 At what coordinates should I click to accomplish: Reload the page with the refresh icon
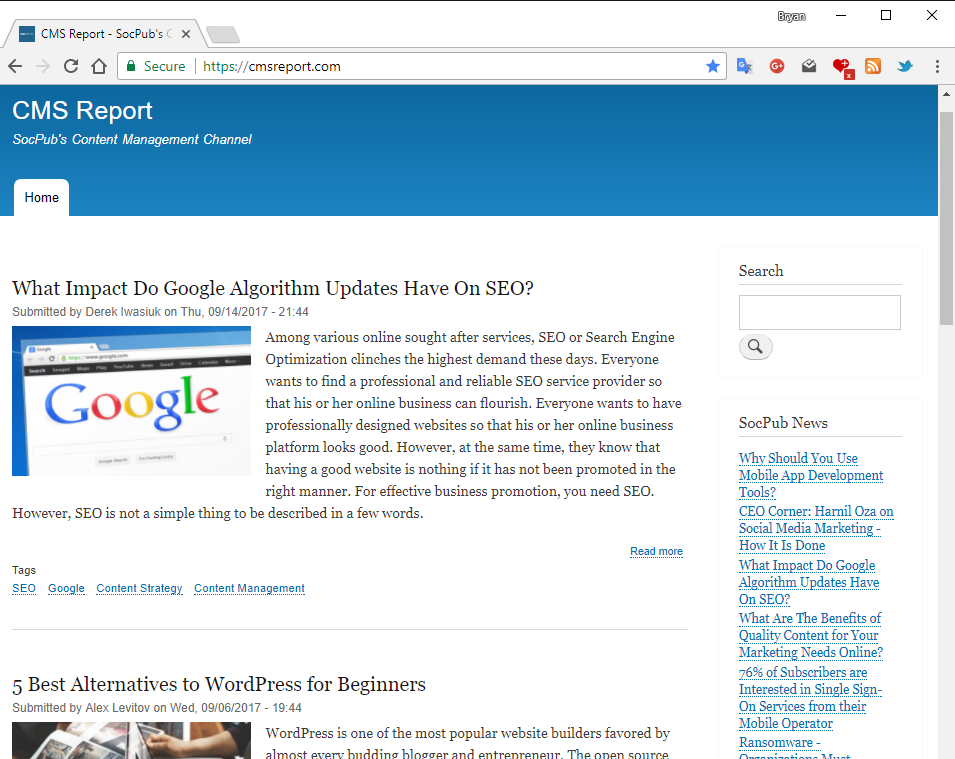[71, 66]
